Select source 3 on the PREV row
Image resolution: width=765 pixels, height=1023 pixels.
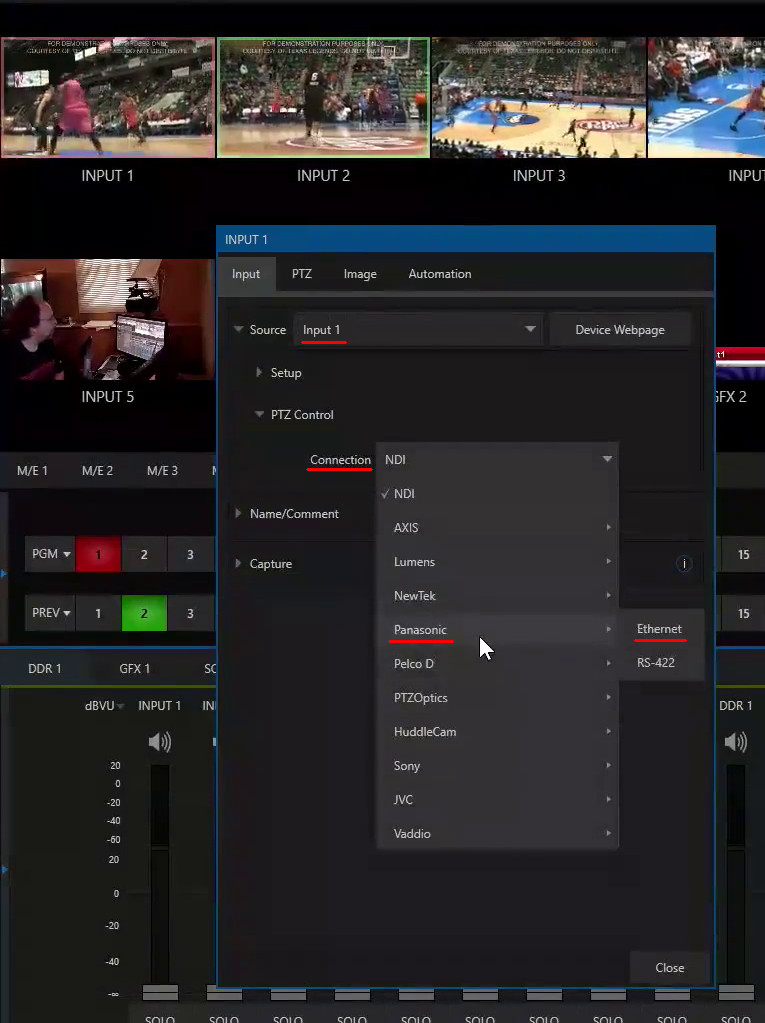coord(190,613)
